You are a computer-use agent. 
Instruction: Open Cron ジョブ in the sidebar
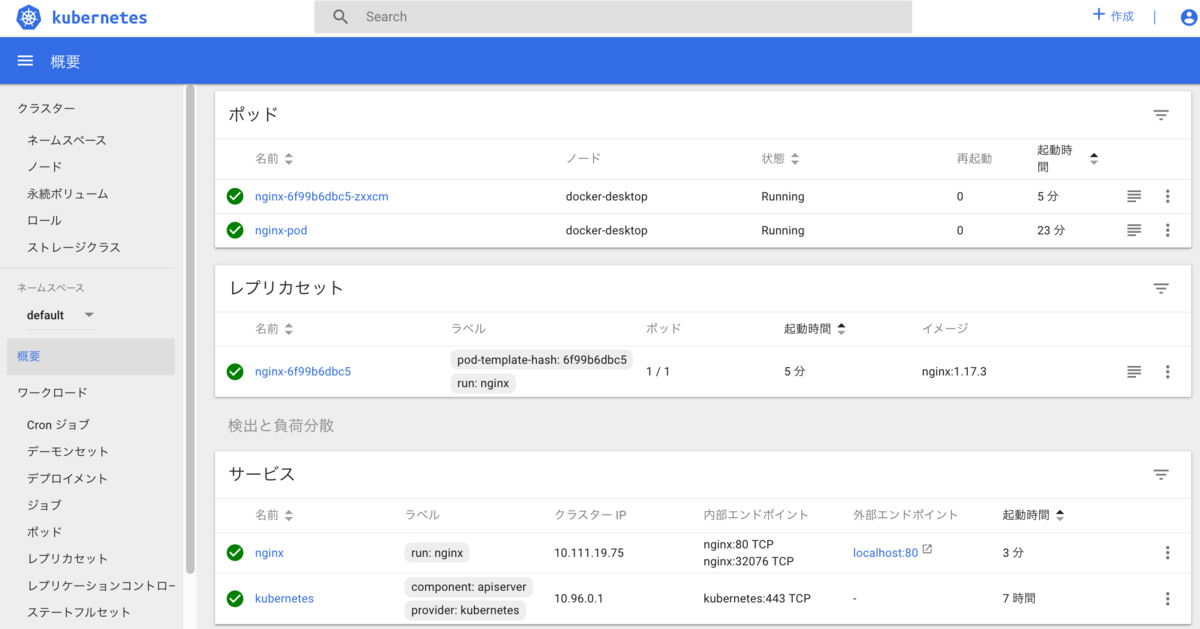click(x=58, y=425)
